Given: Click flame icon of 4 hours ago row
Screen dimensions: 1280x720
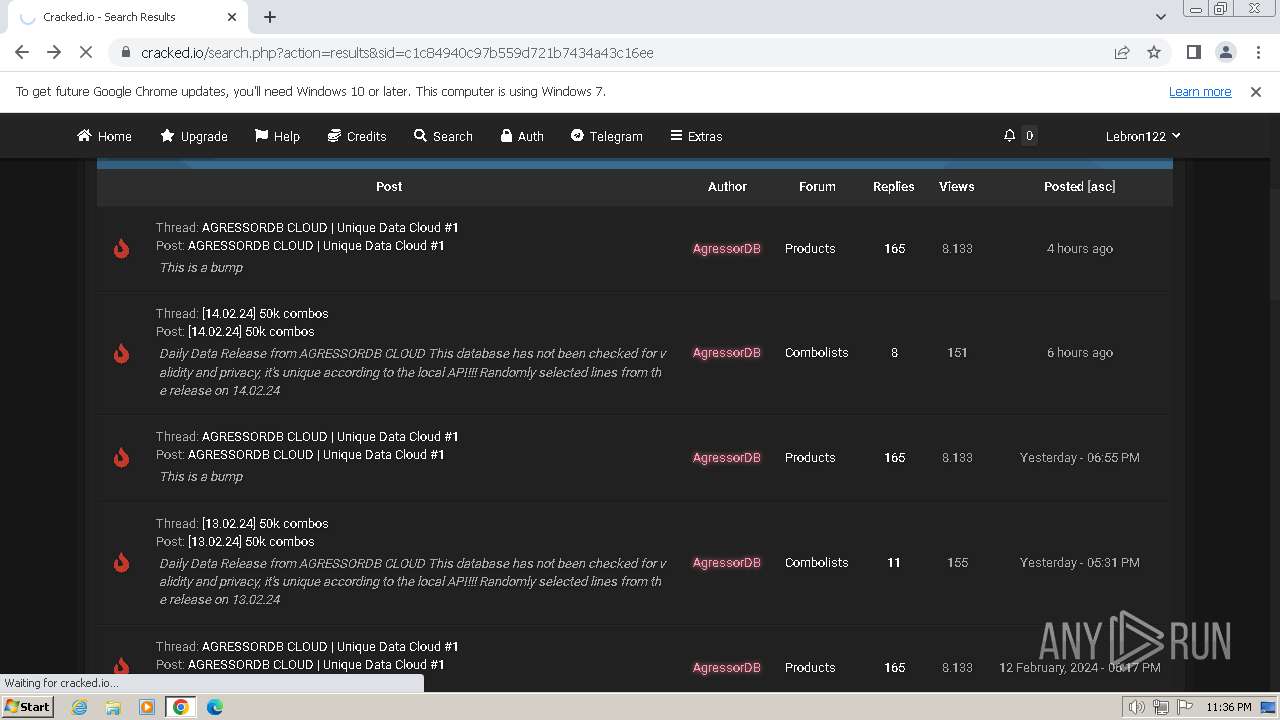Looking at the screenshot, I should [x=121, y=248].
